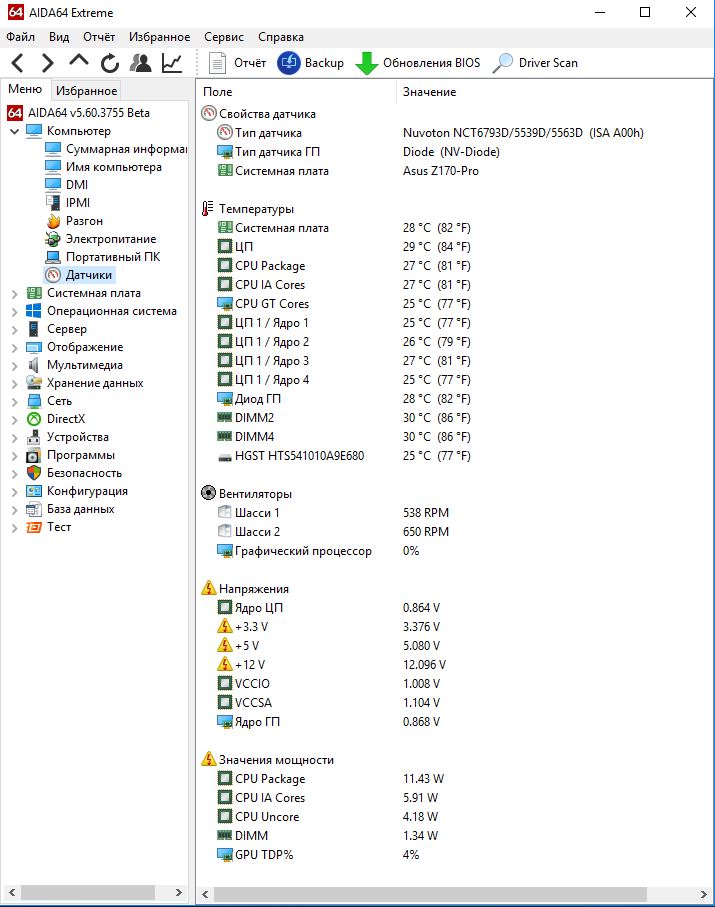Click the Портативный ПК laptop icon

[53, 257]
